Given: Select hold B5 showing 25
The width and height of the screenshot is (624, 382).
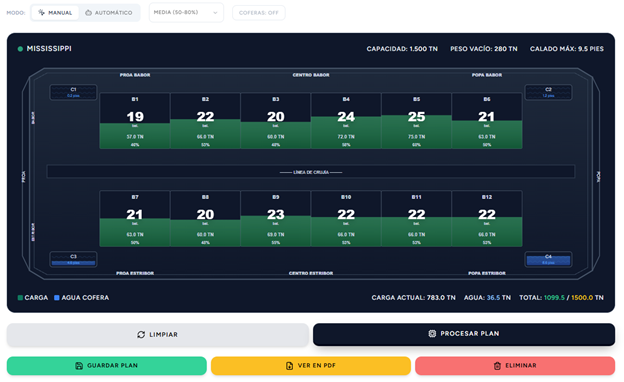Looking at the screenshot, I should point(416,121).
